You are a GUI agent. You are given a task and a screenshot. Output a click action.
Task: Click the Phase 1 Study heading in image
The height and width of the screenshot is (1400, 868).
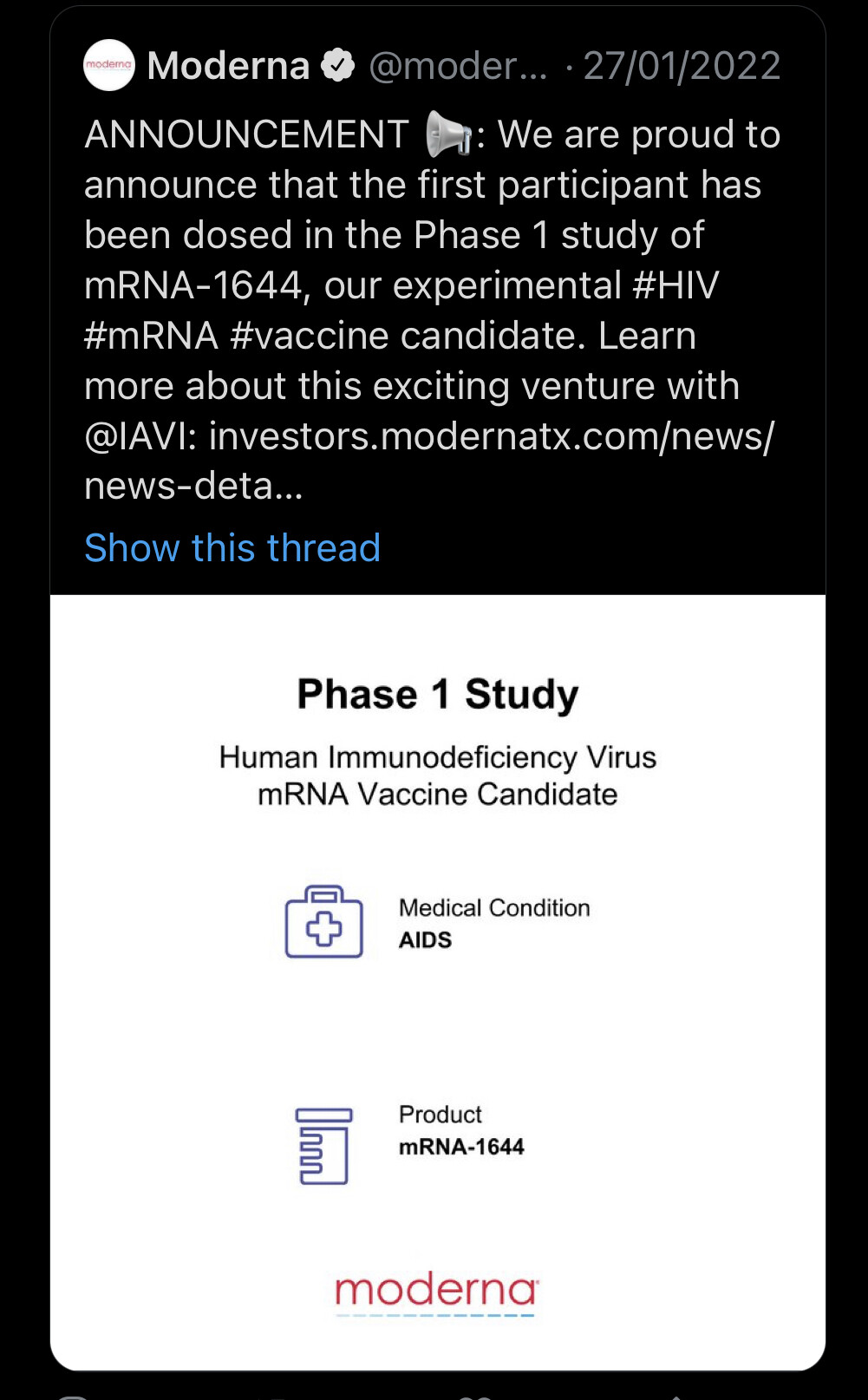coord(438,694)
